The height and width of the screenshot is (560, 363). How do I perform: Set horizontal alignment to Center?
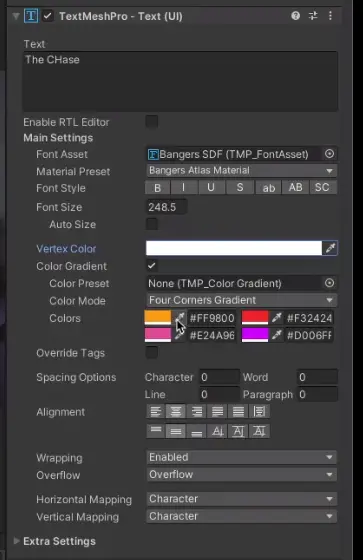coord(176,411)
